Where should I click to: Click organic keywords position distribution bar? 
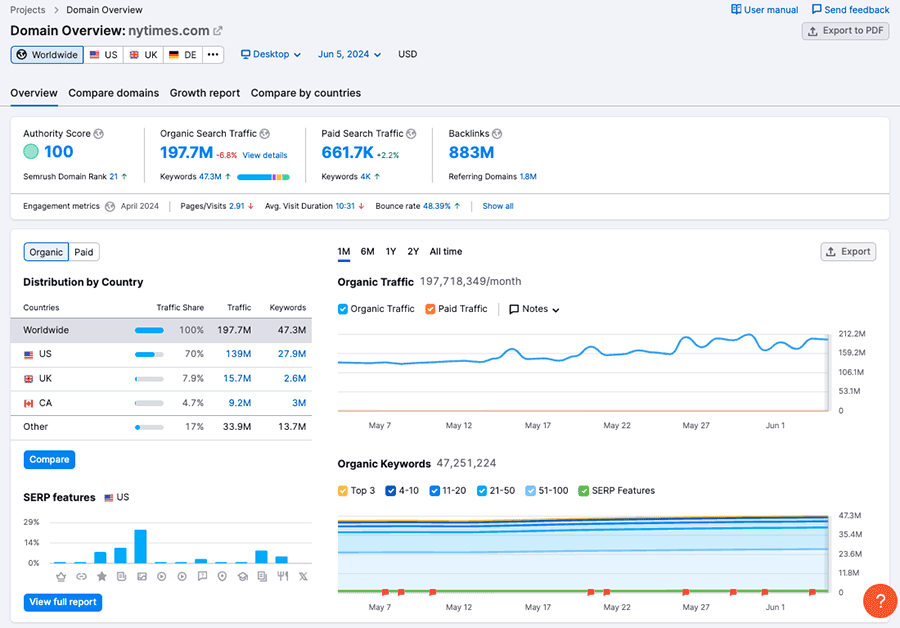[263, 177]
